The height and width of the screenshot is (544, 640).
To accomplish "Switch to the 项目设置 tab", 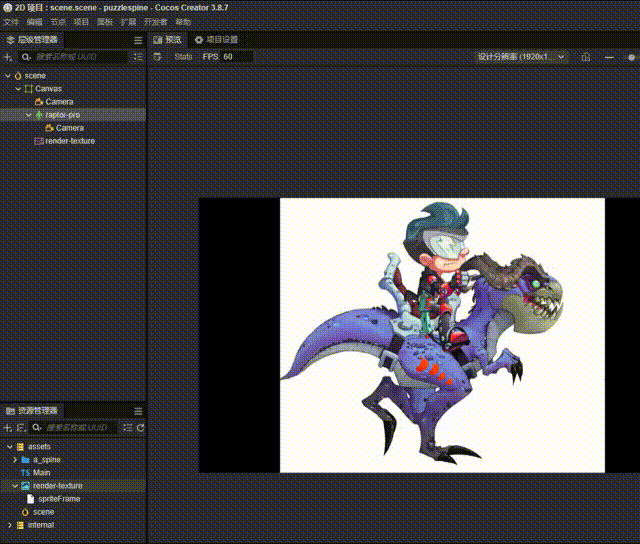I will tap(216, 40).
